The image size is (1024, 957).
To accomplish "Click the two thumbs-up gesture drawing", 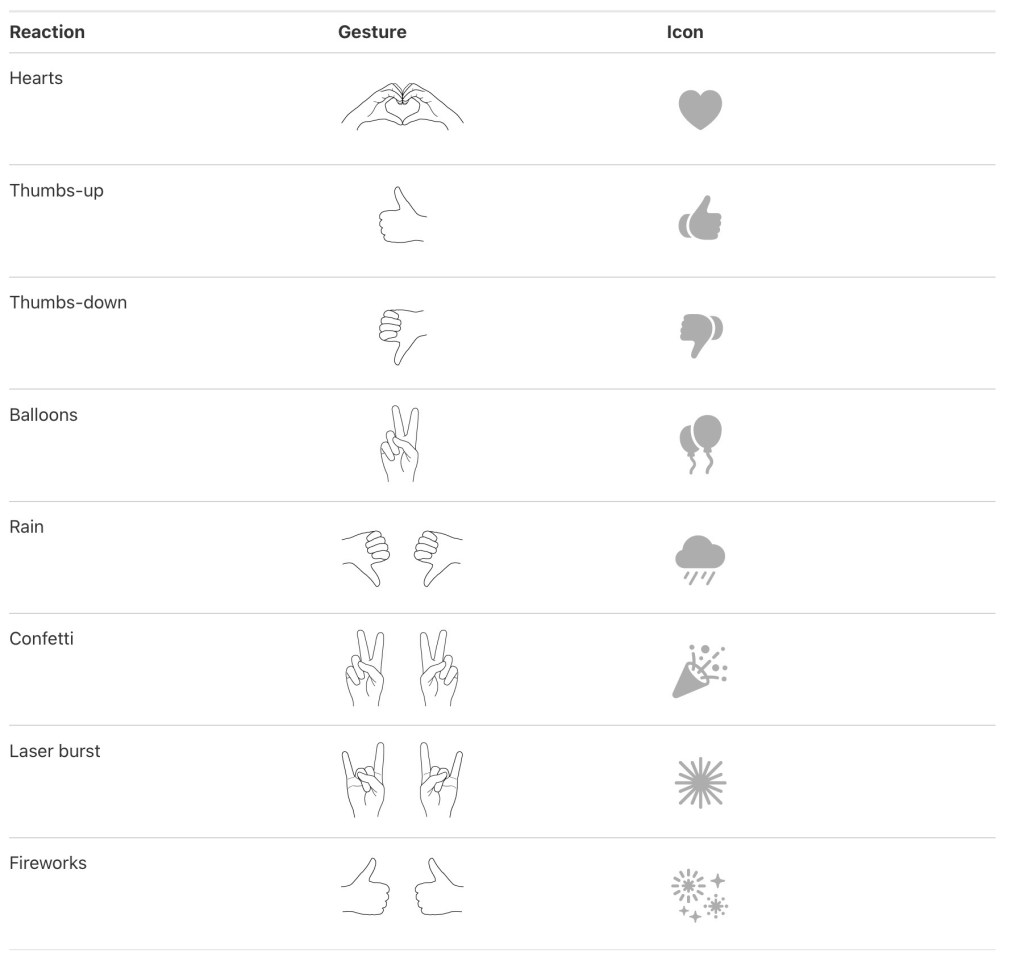I will (x=402, y=887).
